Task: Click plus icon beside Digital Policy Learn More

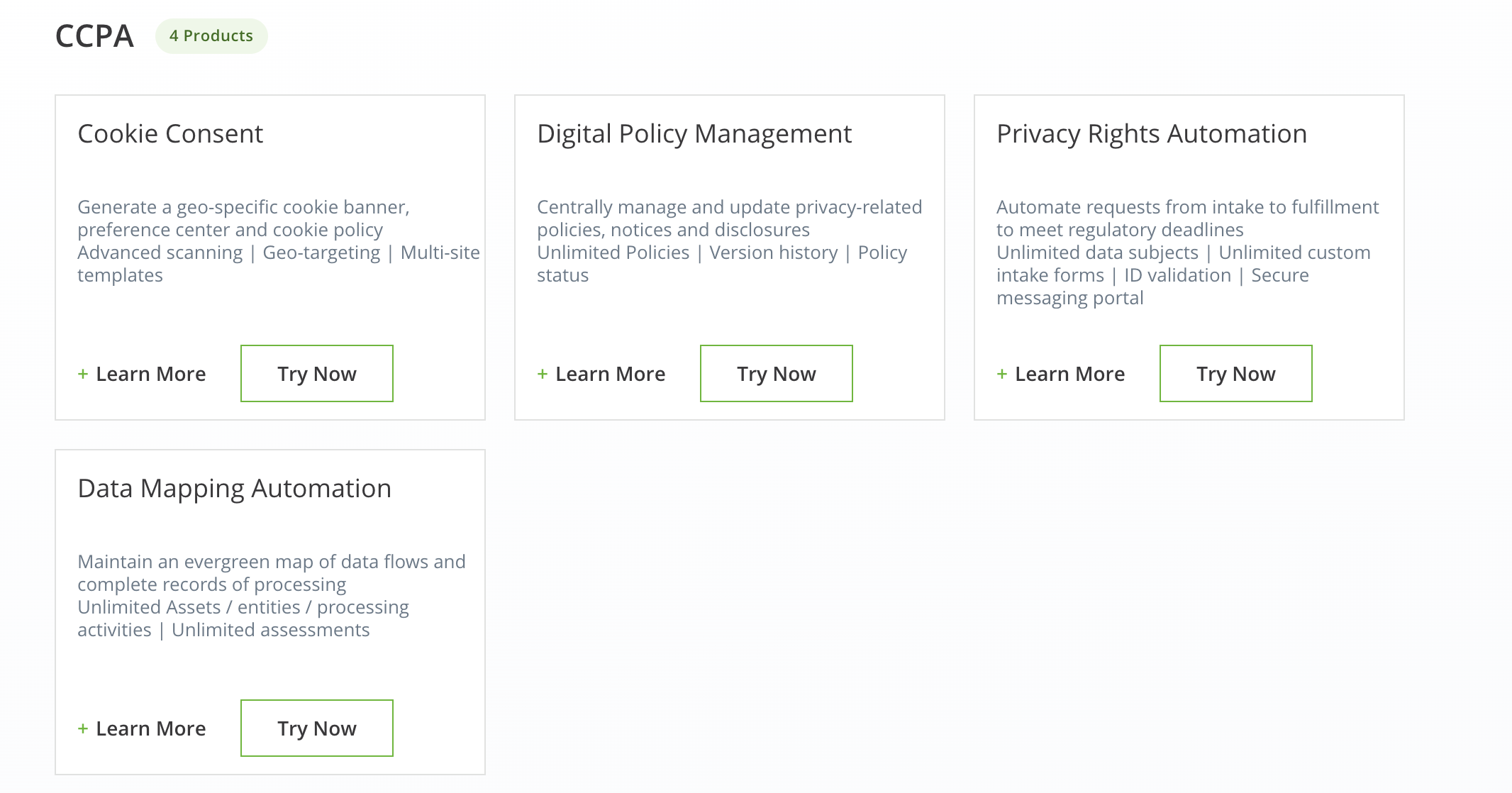Action: pos(543,374)
